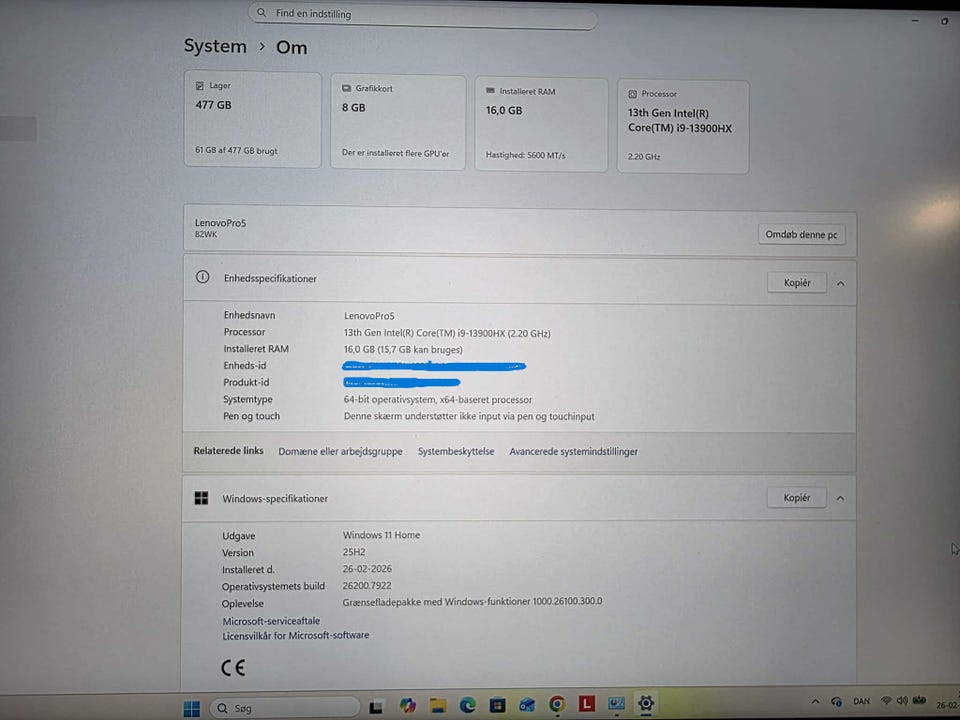
Task: Collapse the Windows-specifikationer section
Action: coord(840,498)
